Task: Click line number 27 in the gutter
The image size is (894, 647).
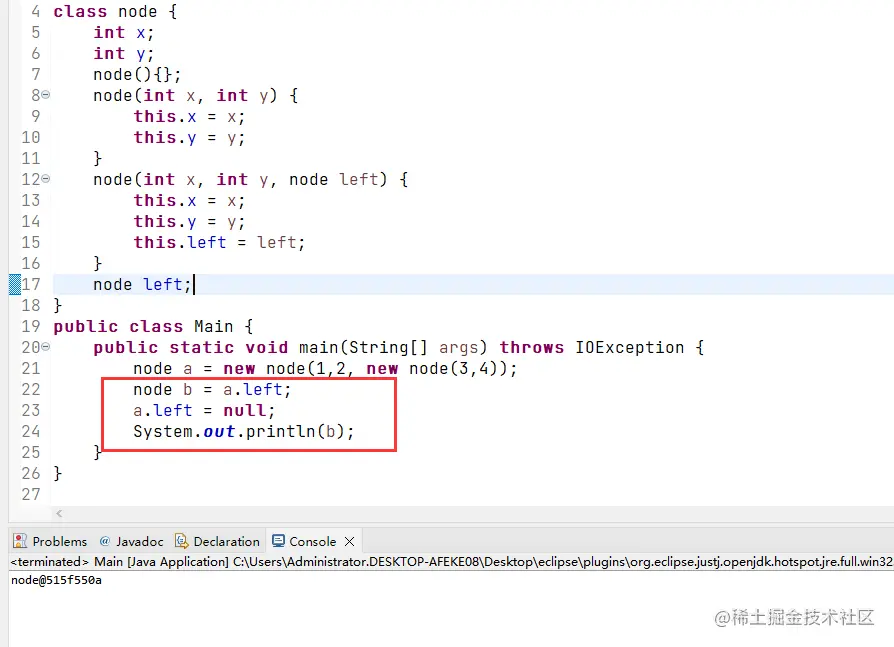Action: [x=31, y=494]
